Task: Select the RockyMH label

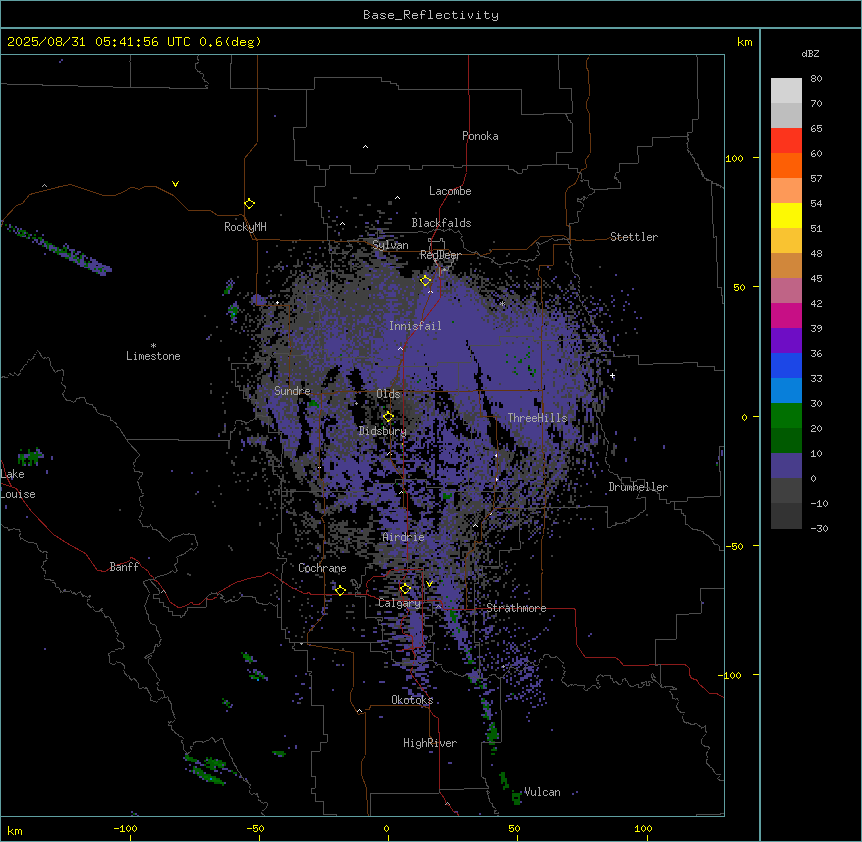Action: (245, 226)
